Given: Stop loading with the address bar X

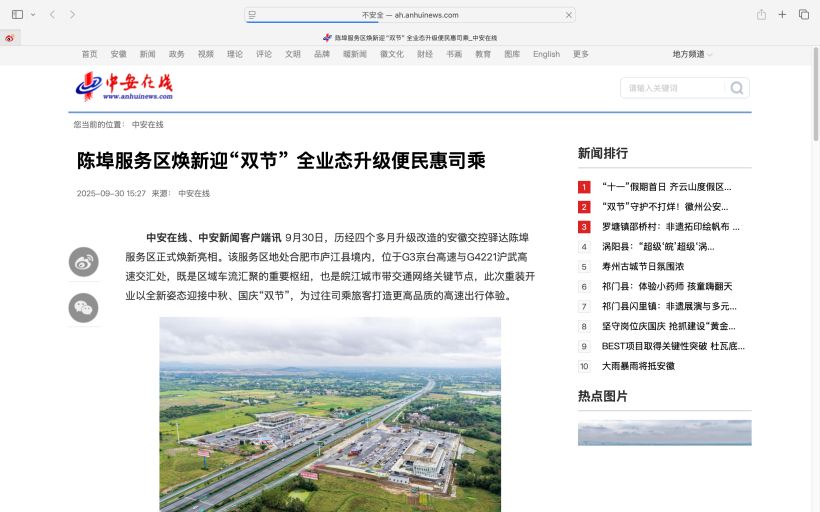Looking at the screenshot, I should 569,15.
